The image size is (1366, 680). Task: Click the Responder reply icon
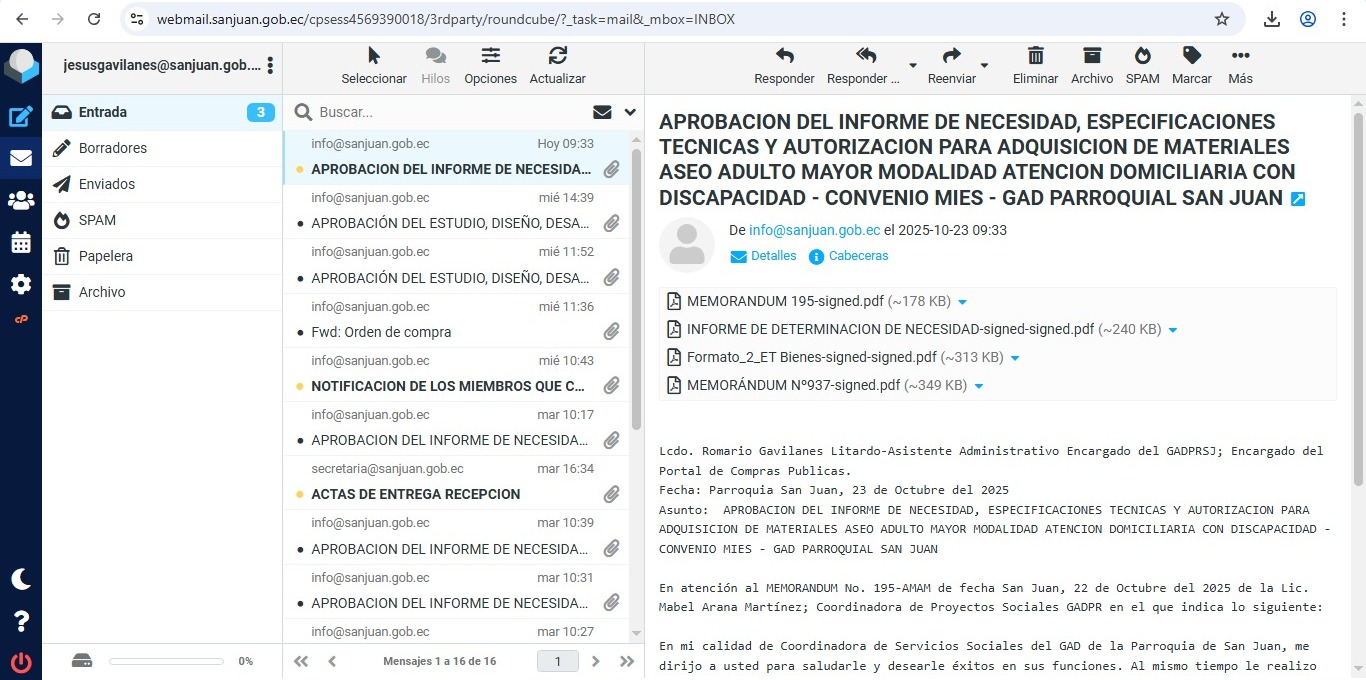click(x=784, y=65)
